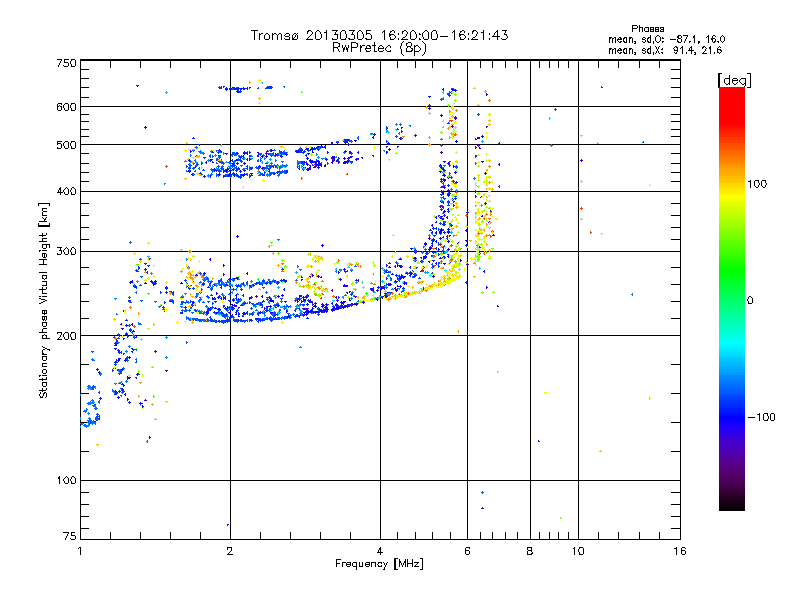Click the "mean, sd,O: -87.1, 16.0" line
800x600 pixels.
coord(666,39)
